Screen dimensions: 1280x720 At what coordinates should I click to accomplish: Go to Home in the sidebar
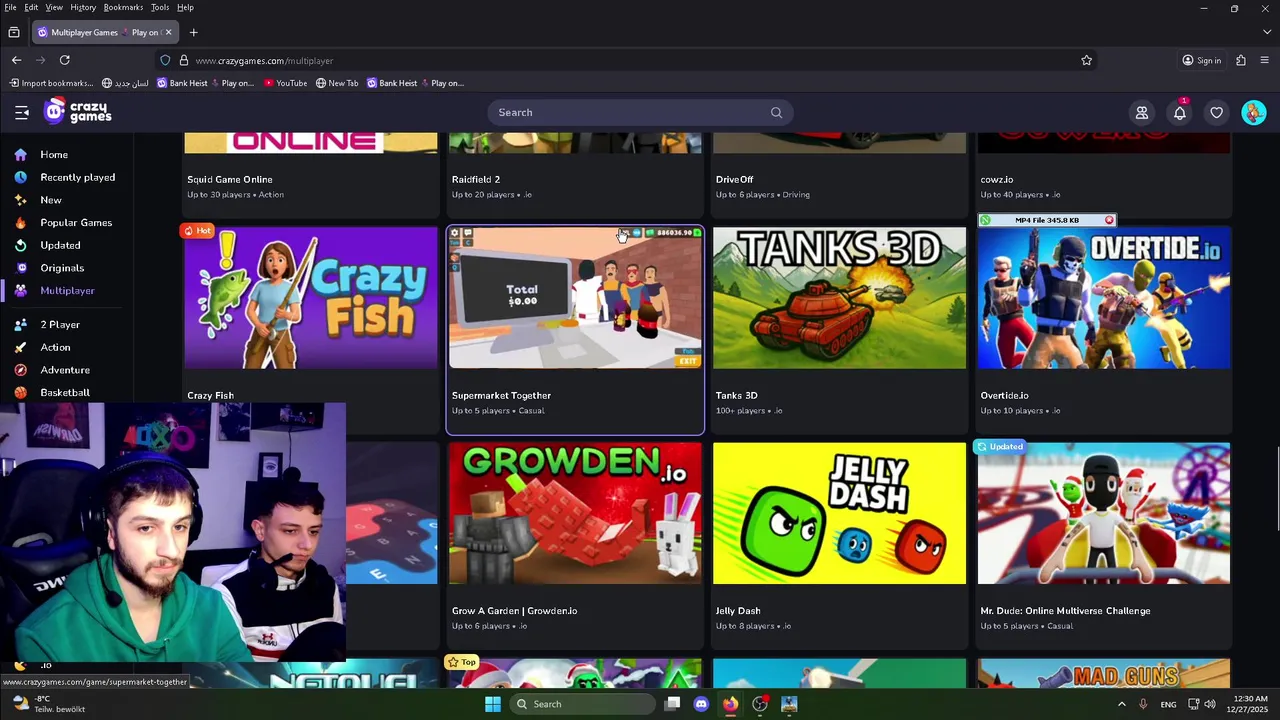click(x=54, y=155)
